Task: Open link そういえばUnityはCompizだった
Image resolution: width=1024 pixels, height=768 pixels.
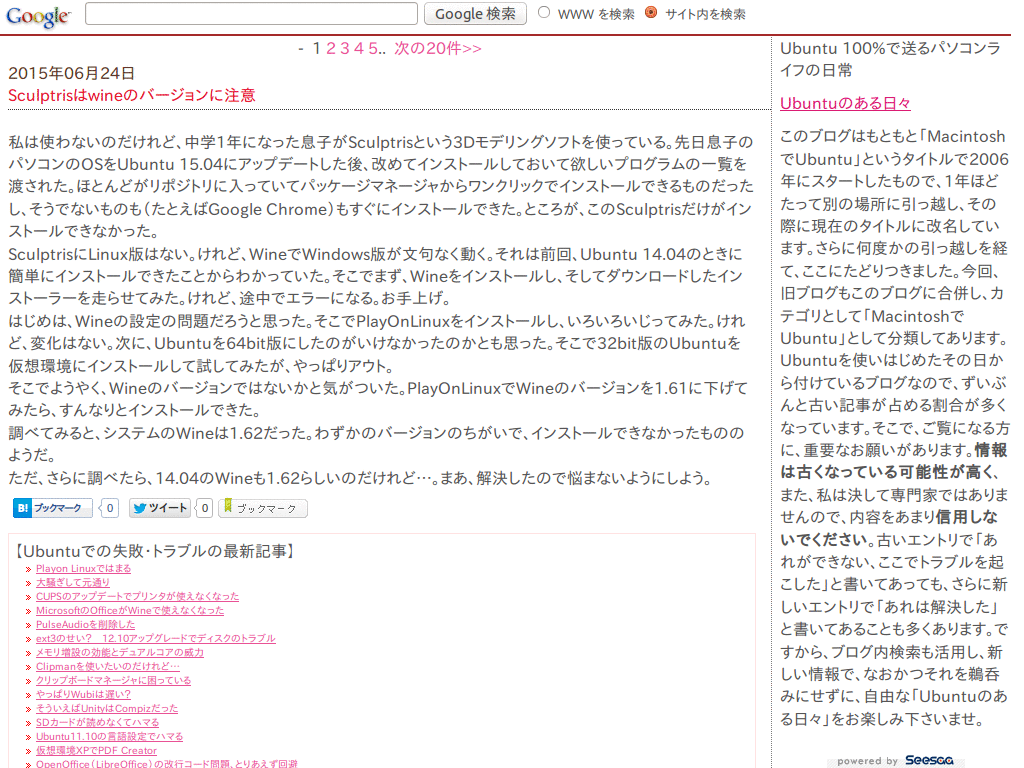Action: (107, 709)
